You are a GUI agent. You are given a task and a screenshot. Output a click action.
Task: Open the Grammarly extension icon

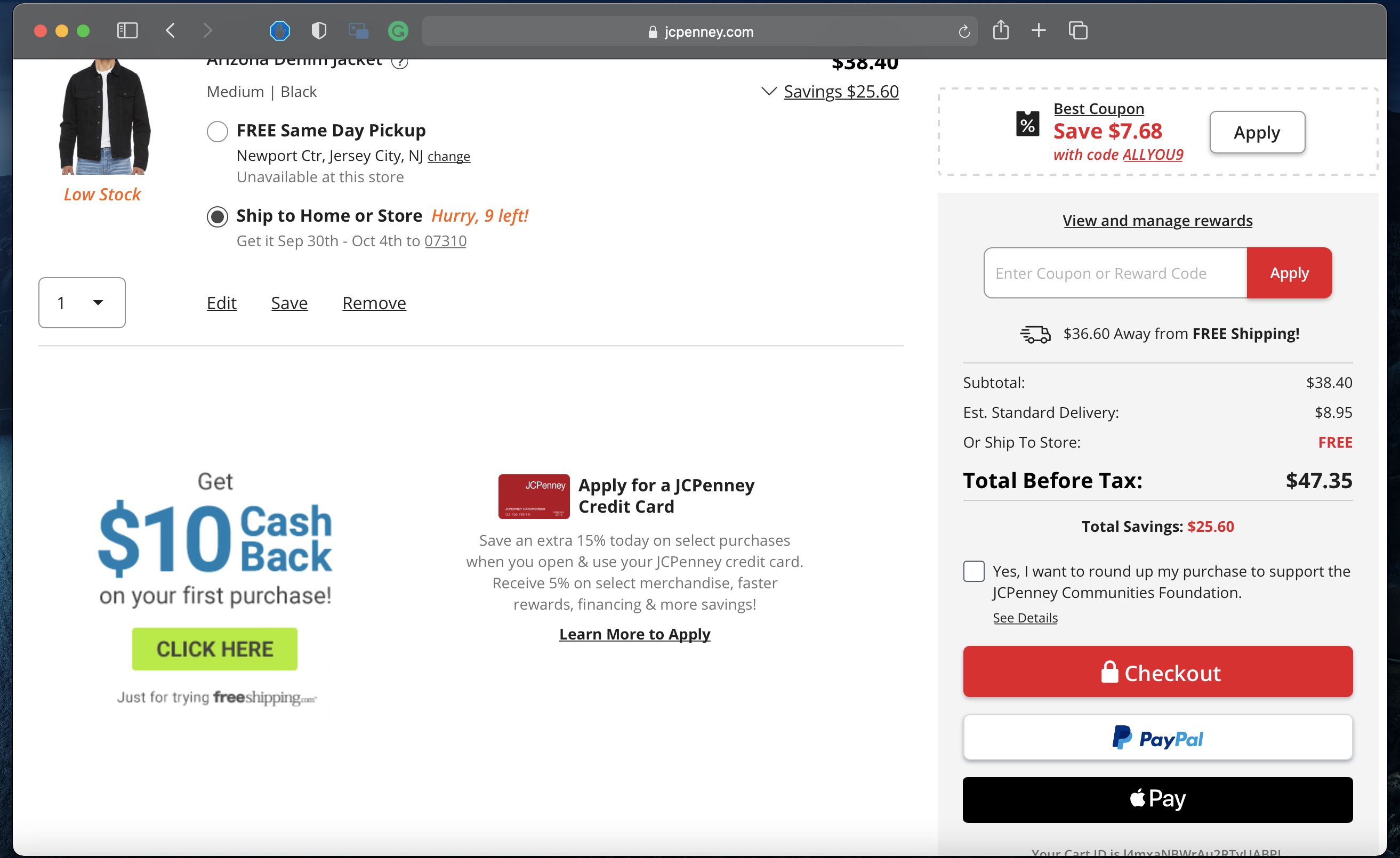coord(398,31)
